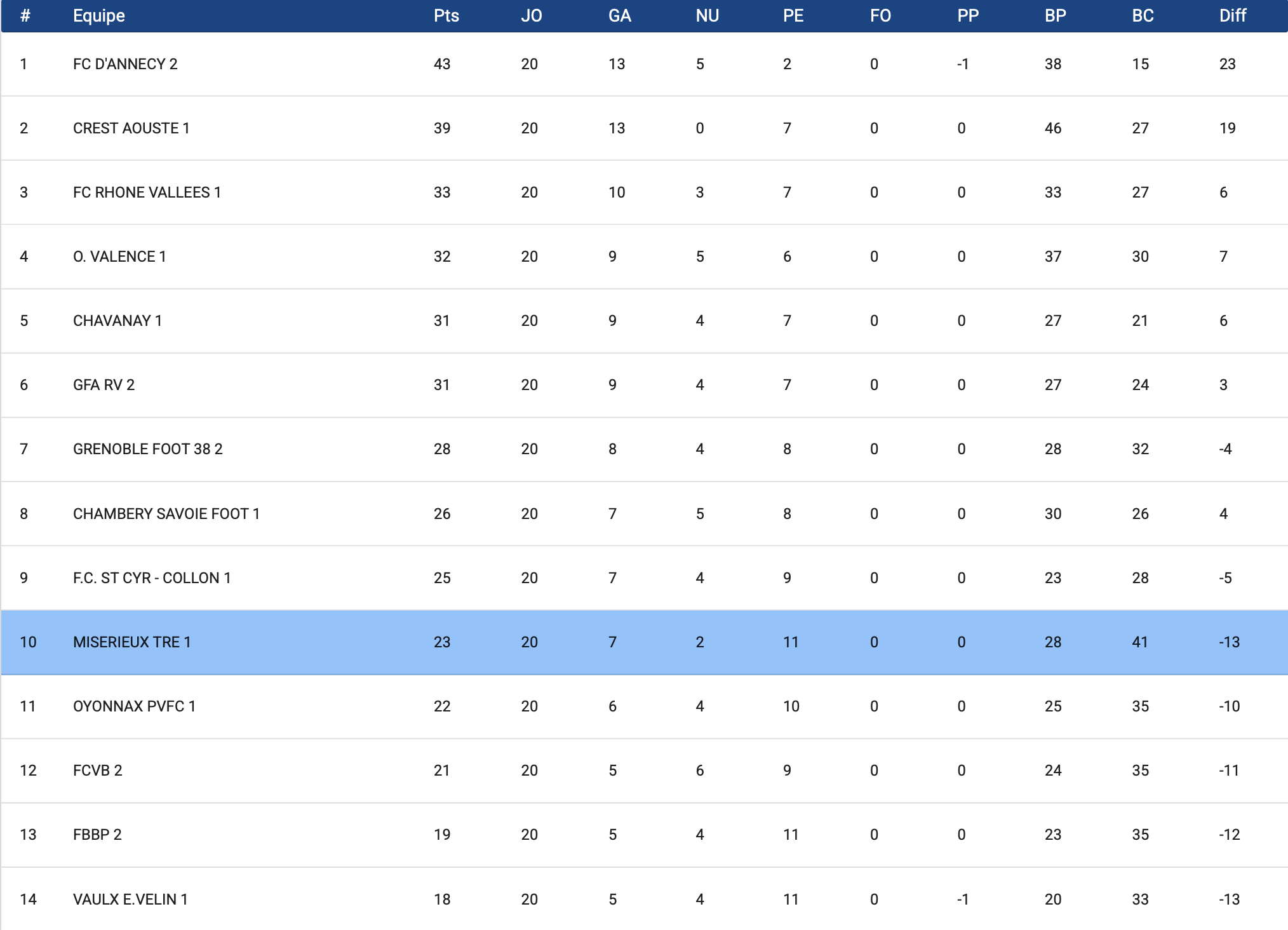Open the OYONNAX PVFC 1 team
Image resolution: width=1288 pixels, height=930 pixels.
coord(134,706)
